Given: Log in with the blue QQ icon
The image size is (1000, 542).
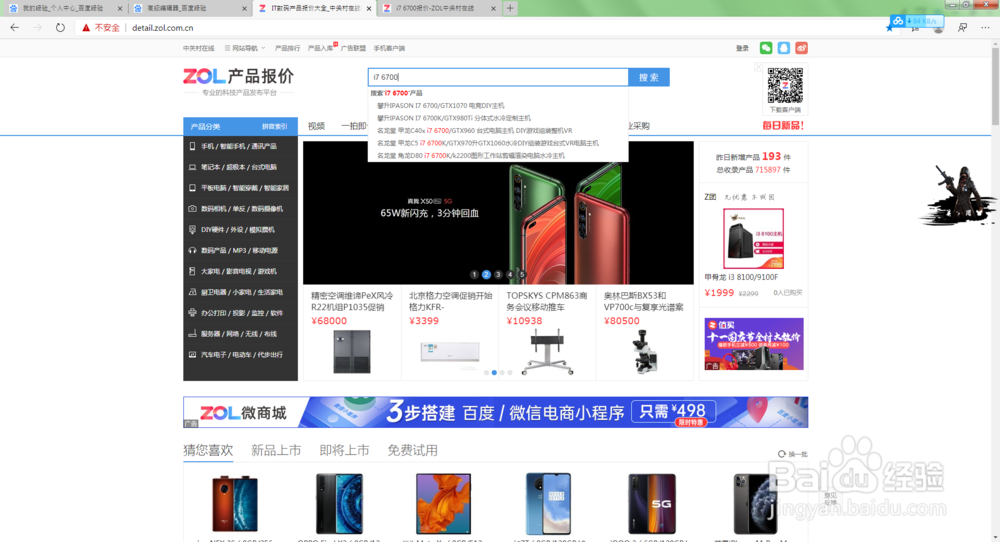Looking at the screenshot, I should 784,48.
